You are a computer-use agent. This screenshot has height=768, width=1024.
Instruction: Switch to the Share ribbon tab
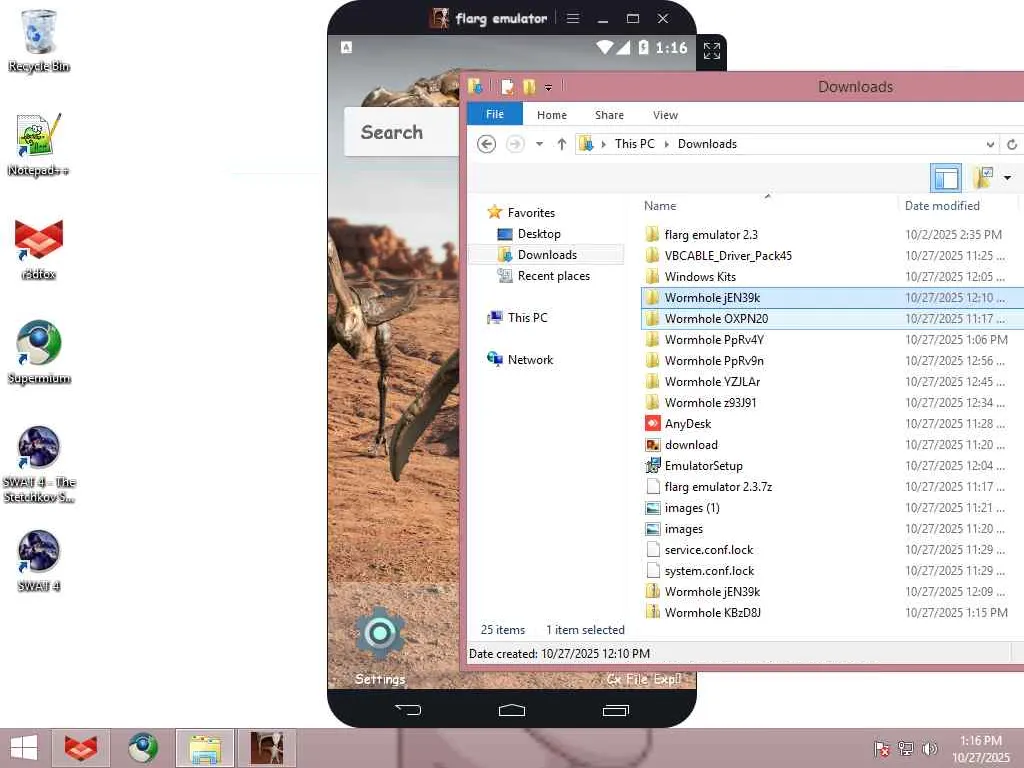tap(609, 115)
